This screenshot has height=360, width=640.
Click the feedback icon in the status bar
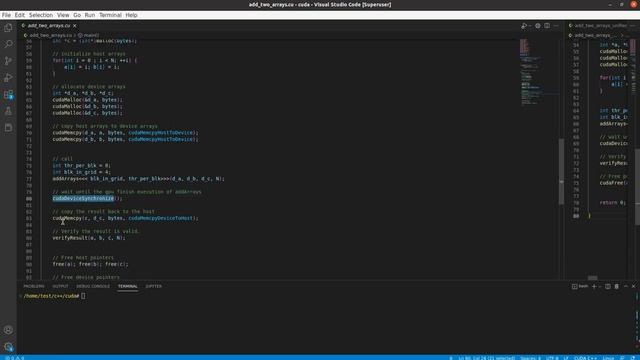coord(623,358)
